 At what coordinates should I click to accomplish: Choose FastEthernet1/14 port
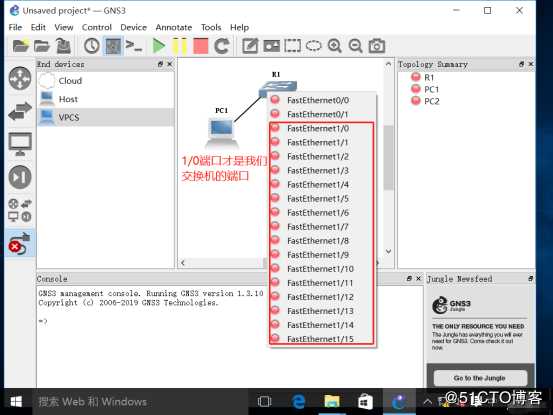(x=322, y=325)
